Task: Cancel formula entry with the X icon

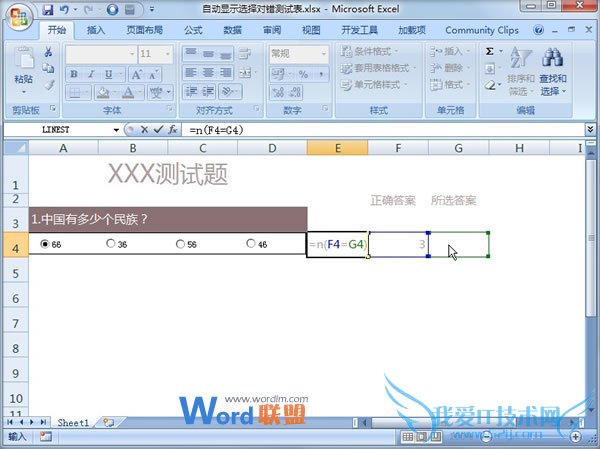Action: (x=144, y=130)
